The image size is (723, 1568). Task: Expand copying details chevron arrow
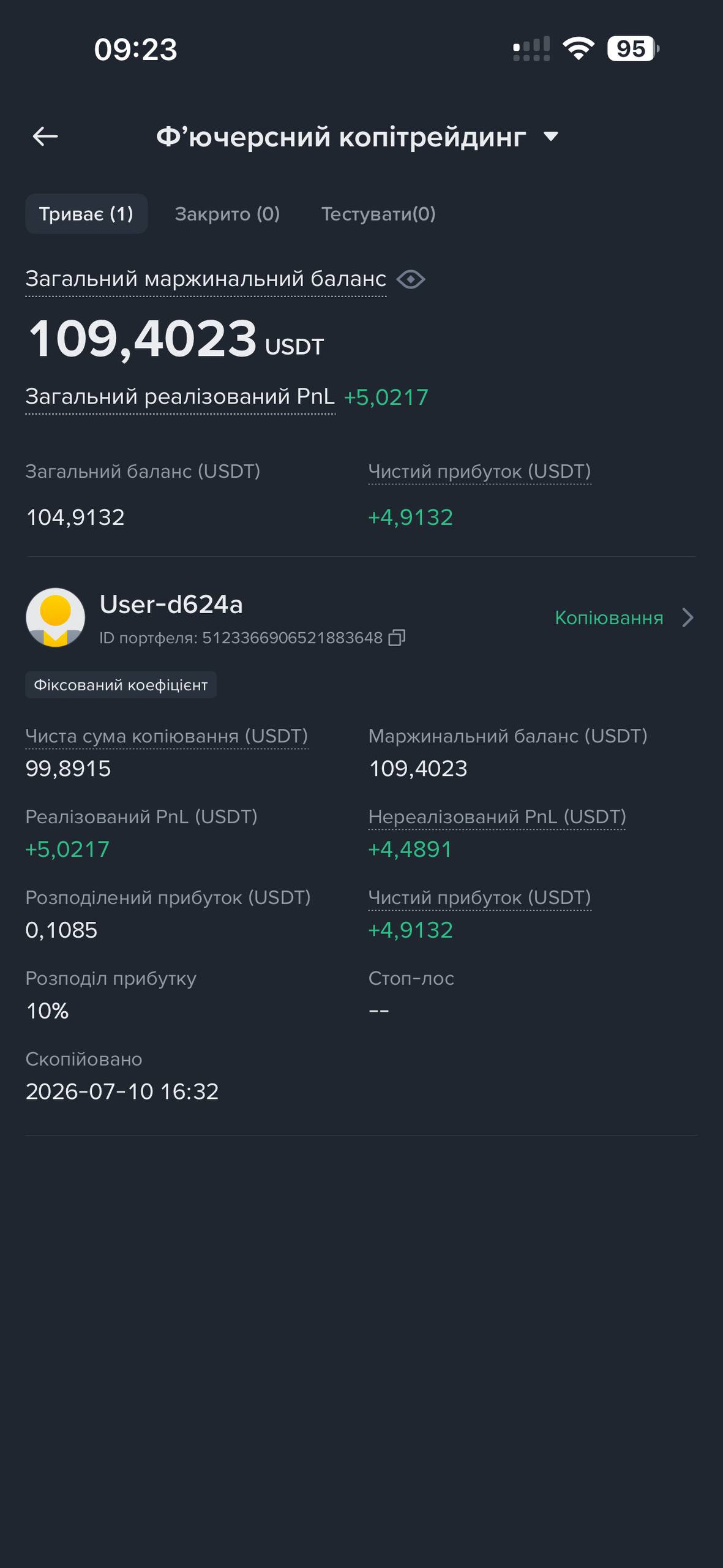pyautogui.click(x=688, y=617)
